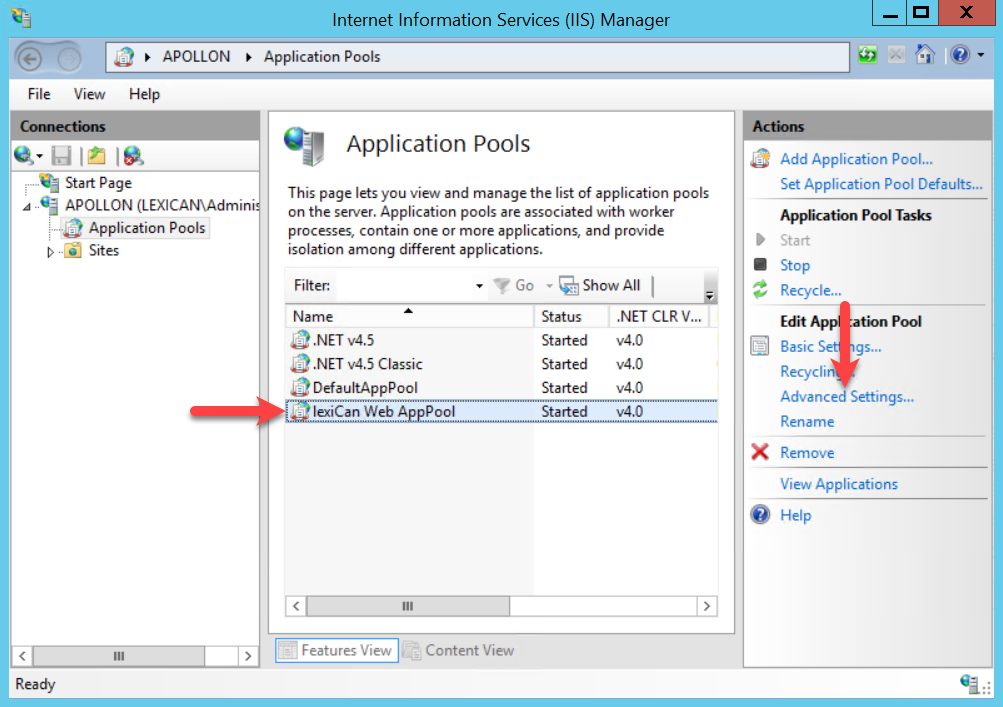Click Add Application Pool link
The image size is (1003, 707).
856,159
